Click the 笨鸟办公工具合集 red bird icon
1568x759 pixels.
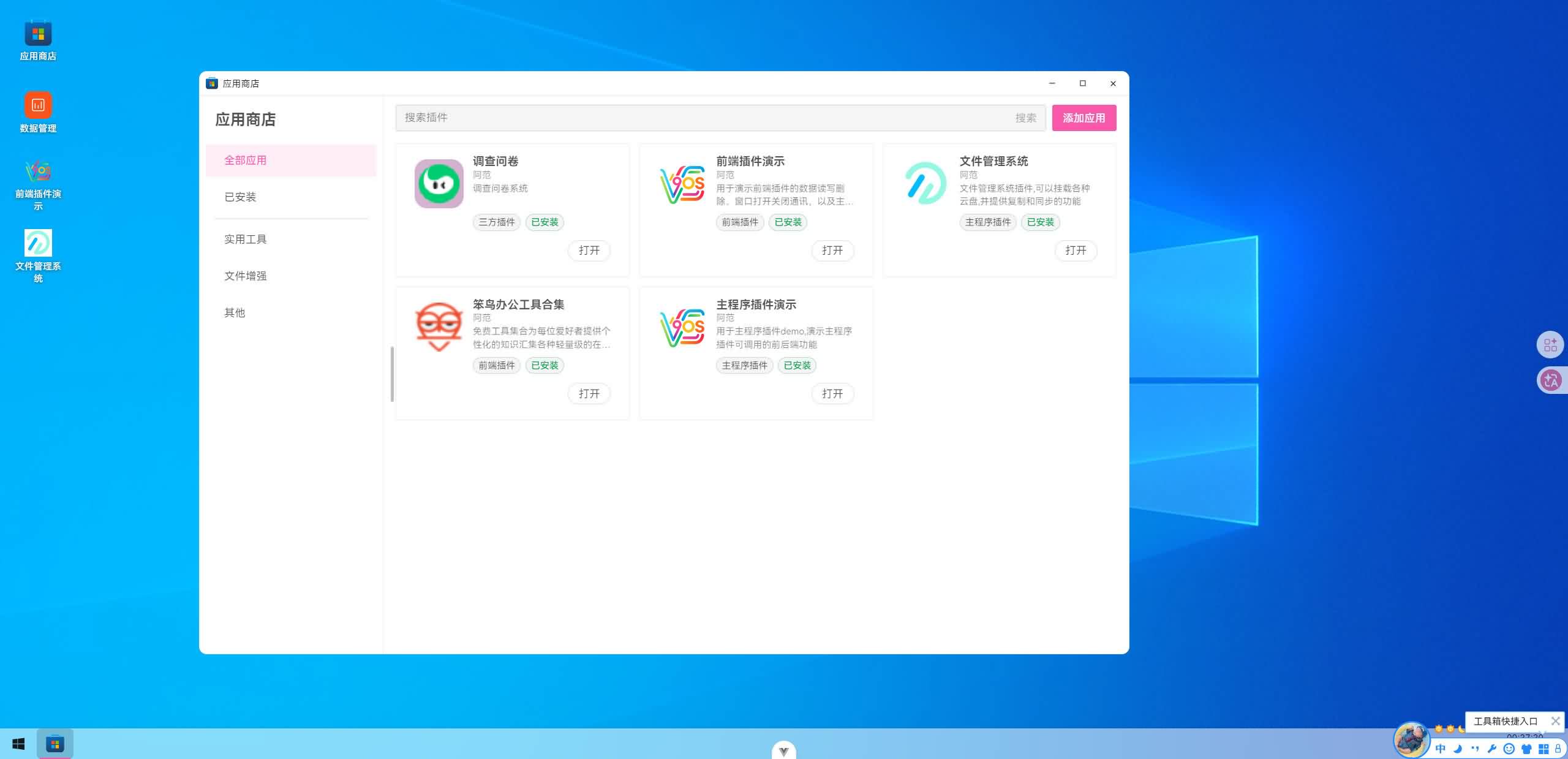point(439,327)
